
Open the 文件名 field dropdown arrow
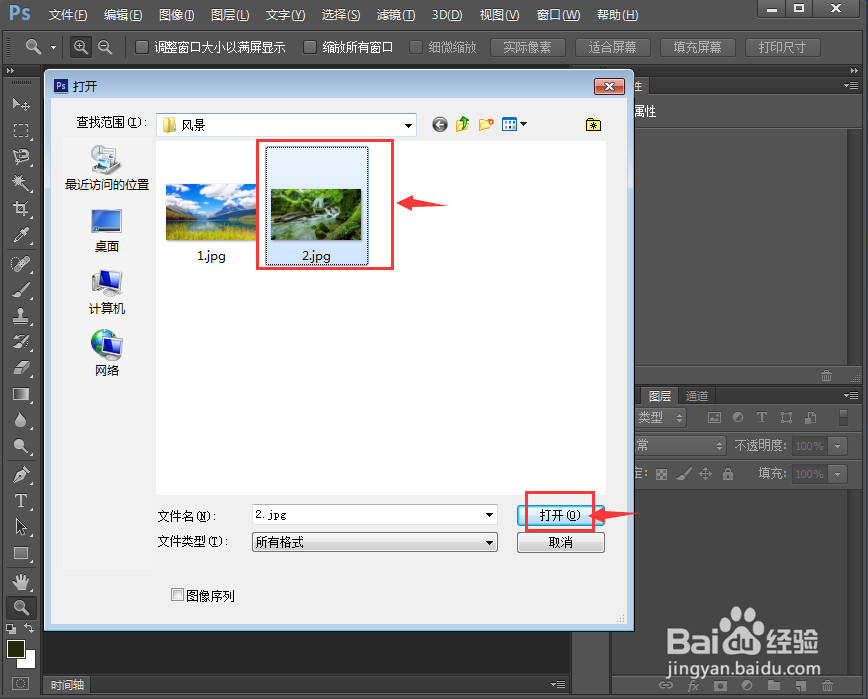(x=488, y=514)
